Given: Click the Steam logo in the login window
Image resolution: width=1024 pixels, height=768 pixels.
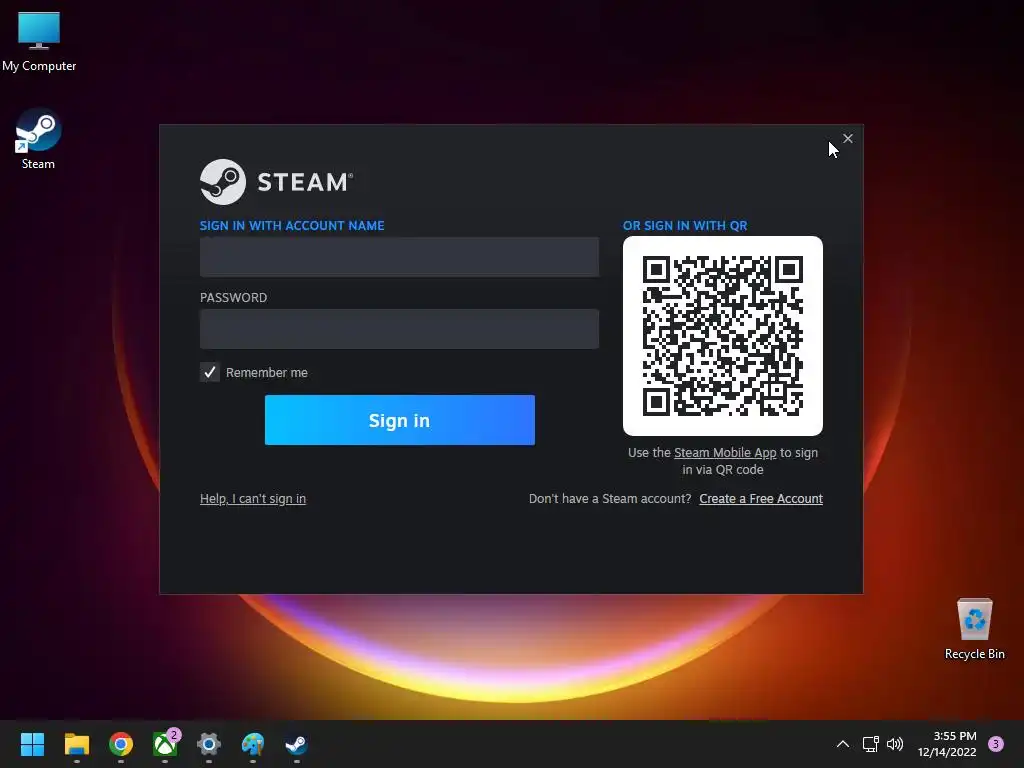Looking at the screenshot, I should [277, 182].
